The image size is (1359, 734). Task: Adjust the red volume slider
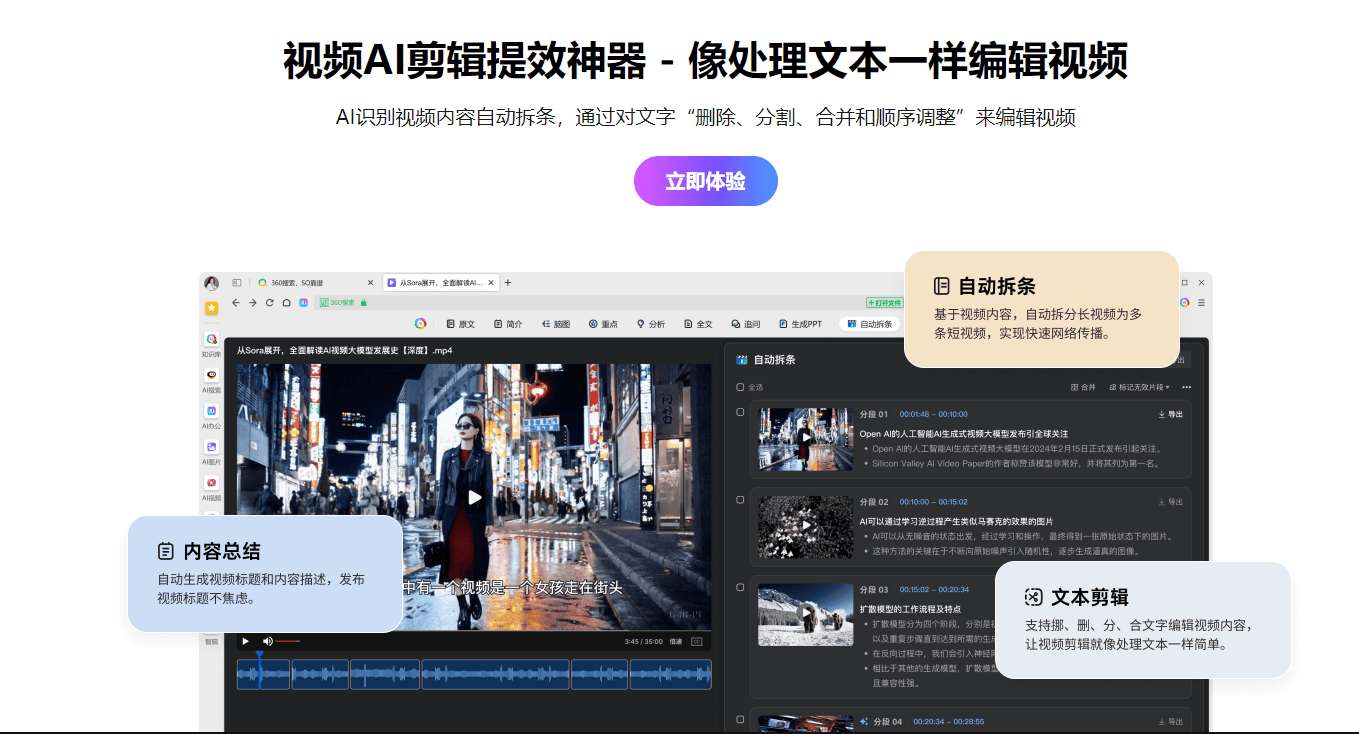pos(288,641)
